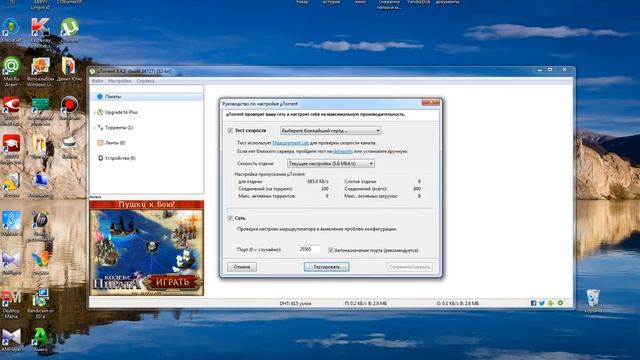Open the Файл menu
Screen dimensions: 640x360
(98, 81)
